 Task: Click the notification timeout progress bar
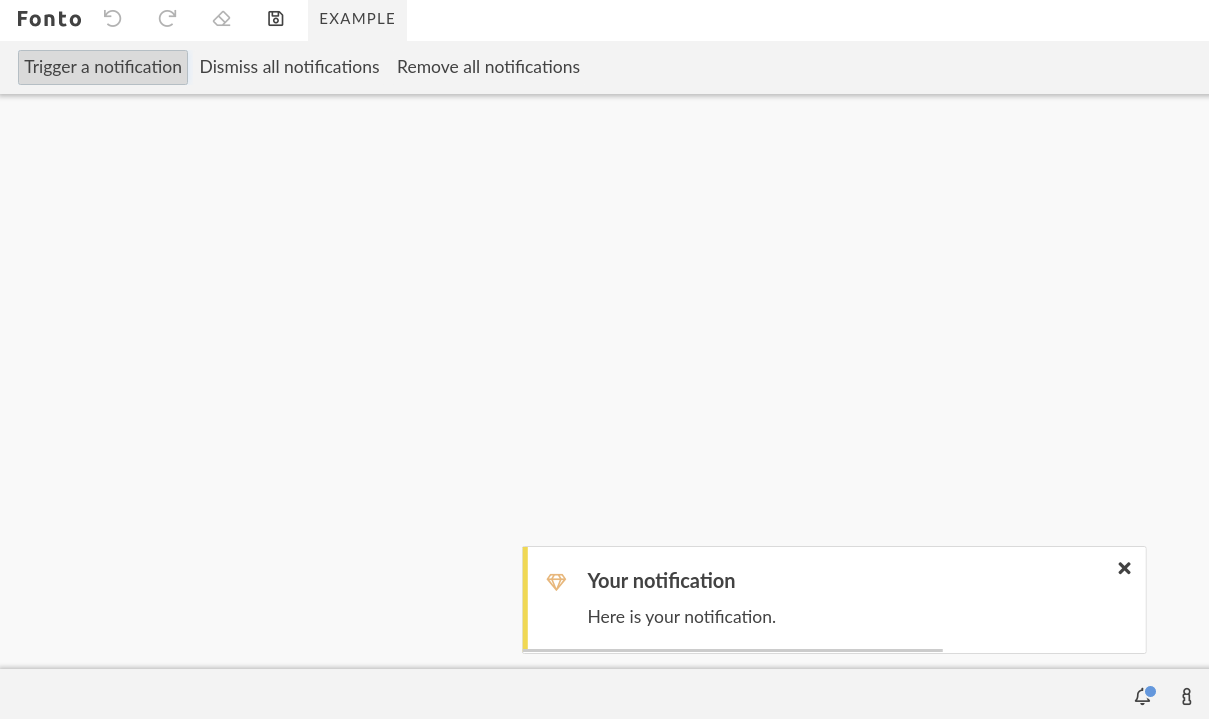tap(735, 650)
